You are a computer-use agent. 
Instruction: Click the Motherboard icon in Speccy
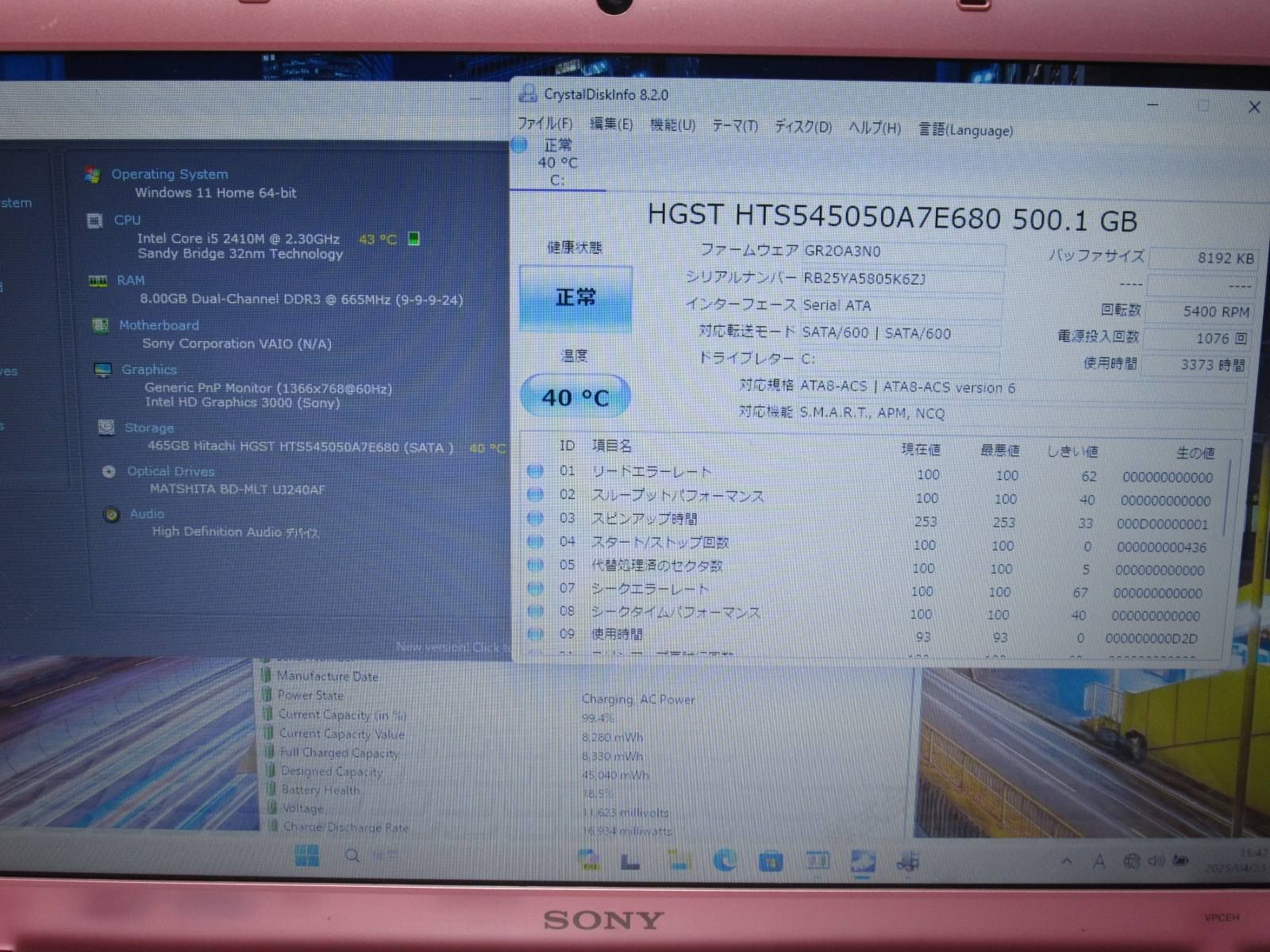click(100, 325)
